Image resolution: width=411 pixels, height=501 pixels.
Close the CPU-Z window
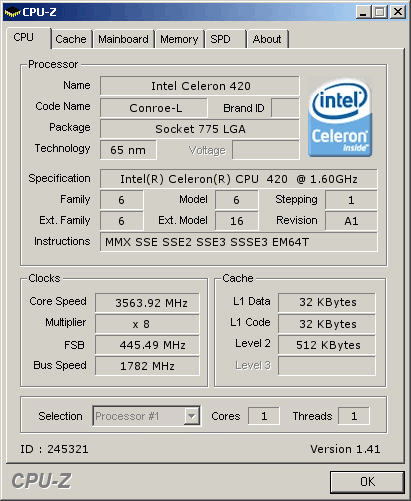[398, 12]
